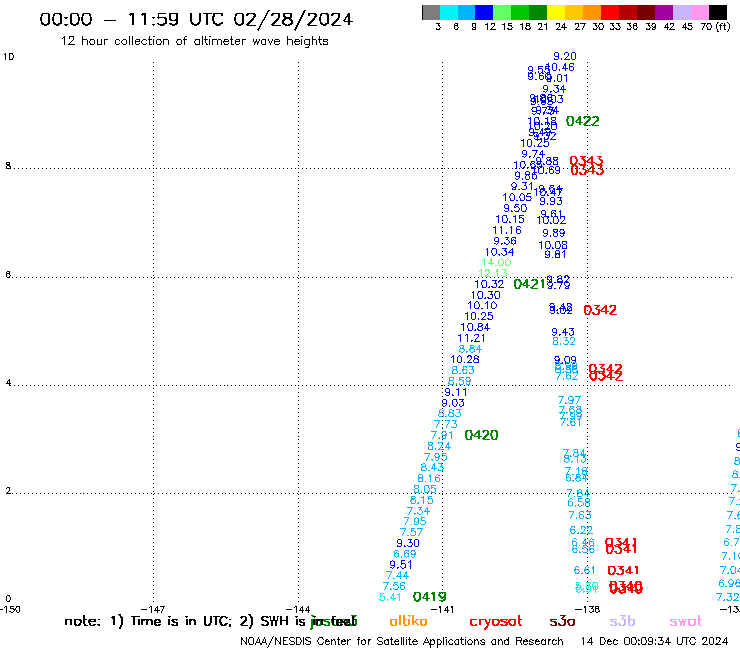Click the 5.41 value near the bottom
The image size is (740, 650).
[390, 597]
